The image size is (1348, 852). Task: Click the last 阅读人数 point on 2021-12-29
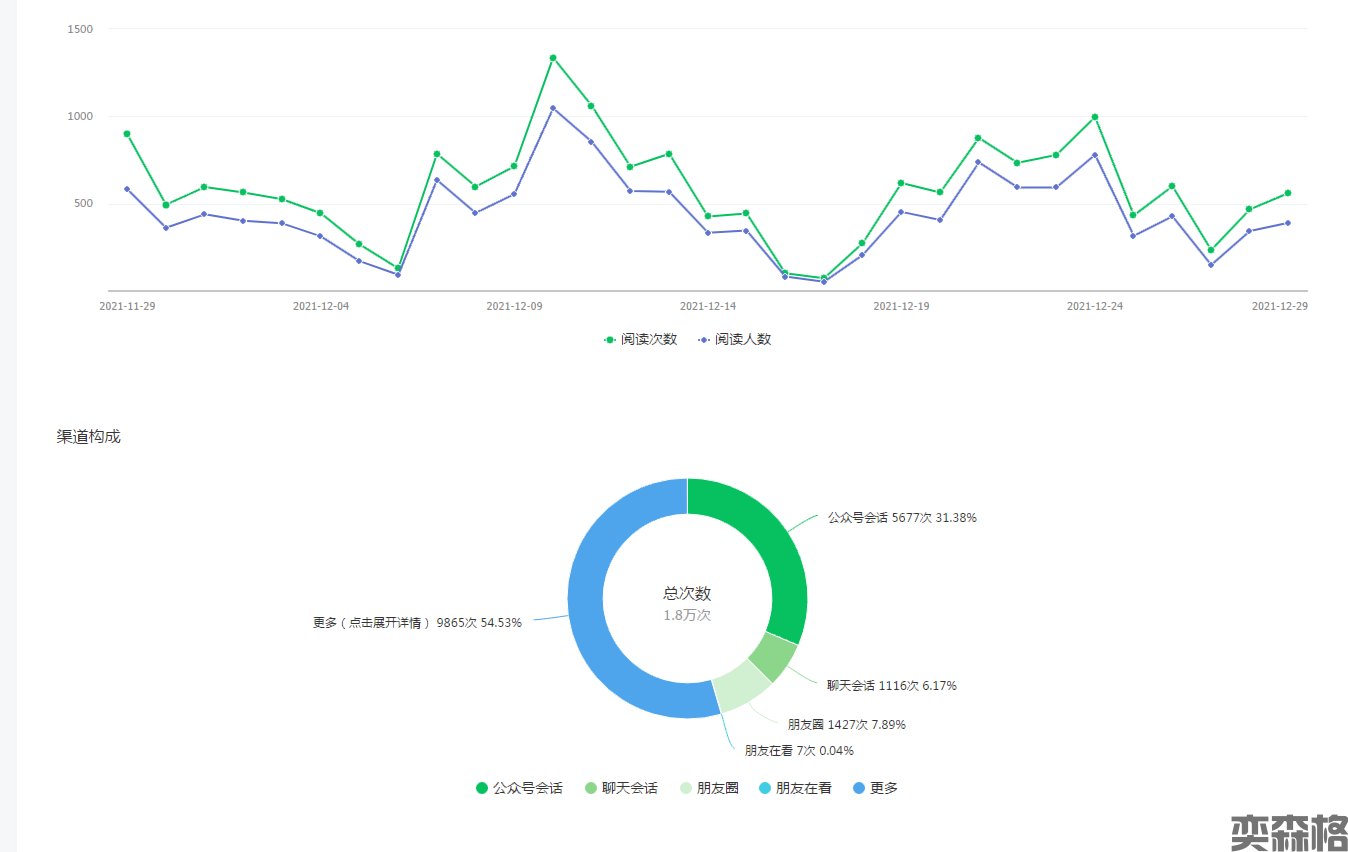click(x=1287, y=223)
